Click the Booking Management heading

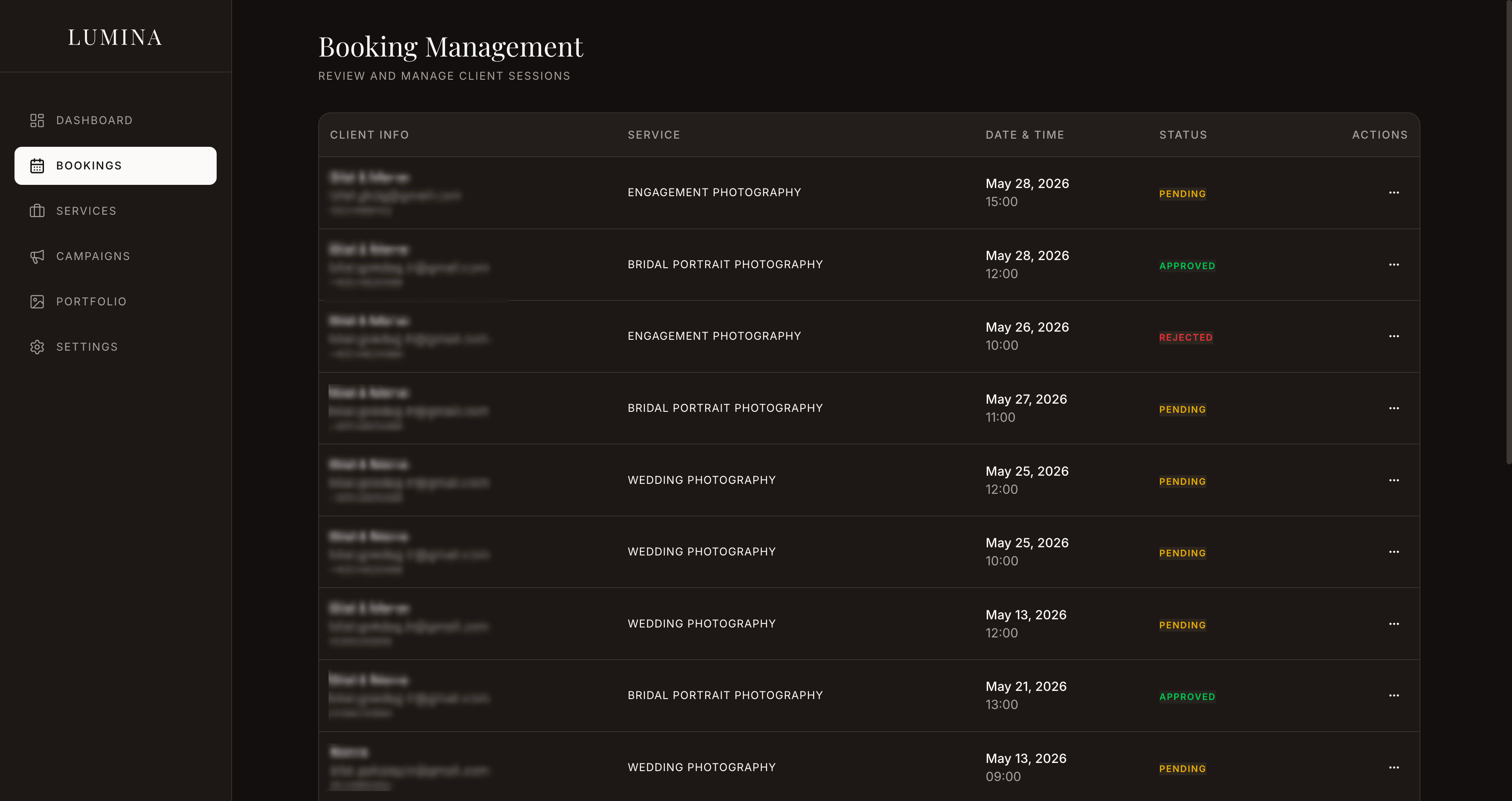coord(451,46)
